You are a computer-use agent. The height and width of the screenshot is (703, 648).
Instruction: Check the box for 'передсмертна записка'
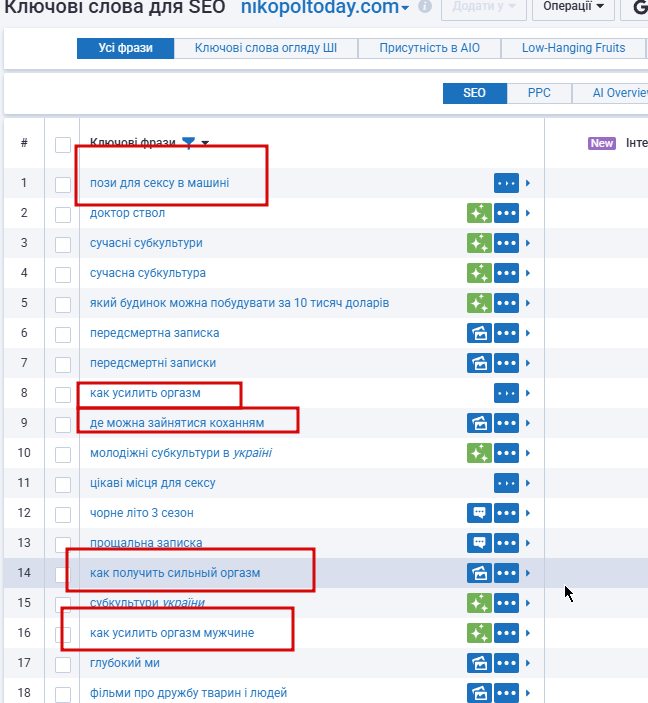pos(63,335)
